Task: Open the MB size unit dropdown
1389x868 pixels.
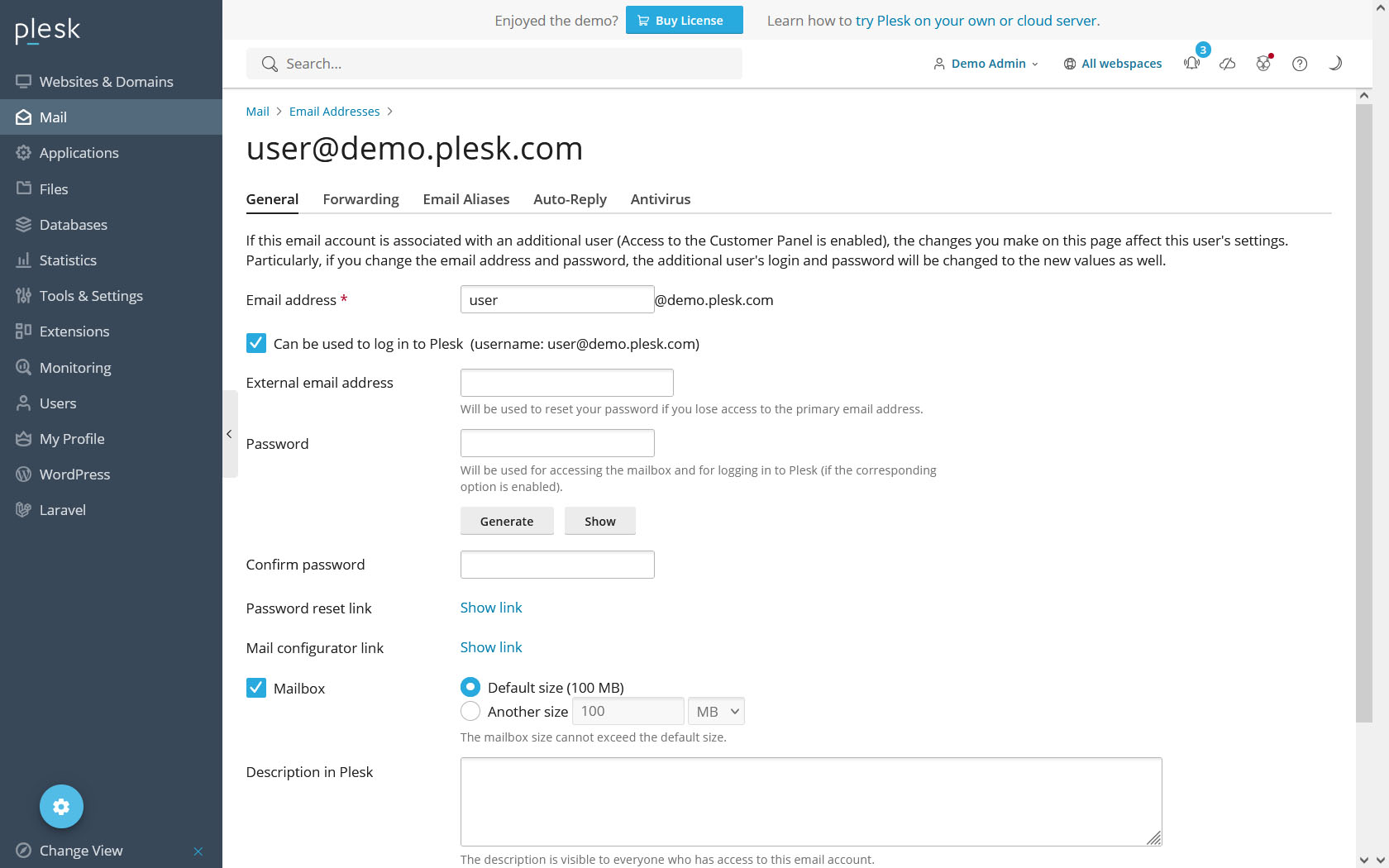Action: pyautogui.click(x=716, y=711)
